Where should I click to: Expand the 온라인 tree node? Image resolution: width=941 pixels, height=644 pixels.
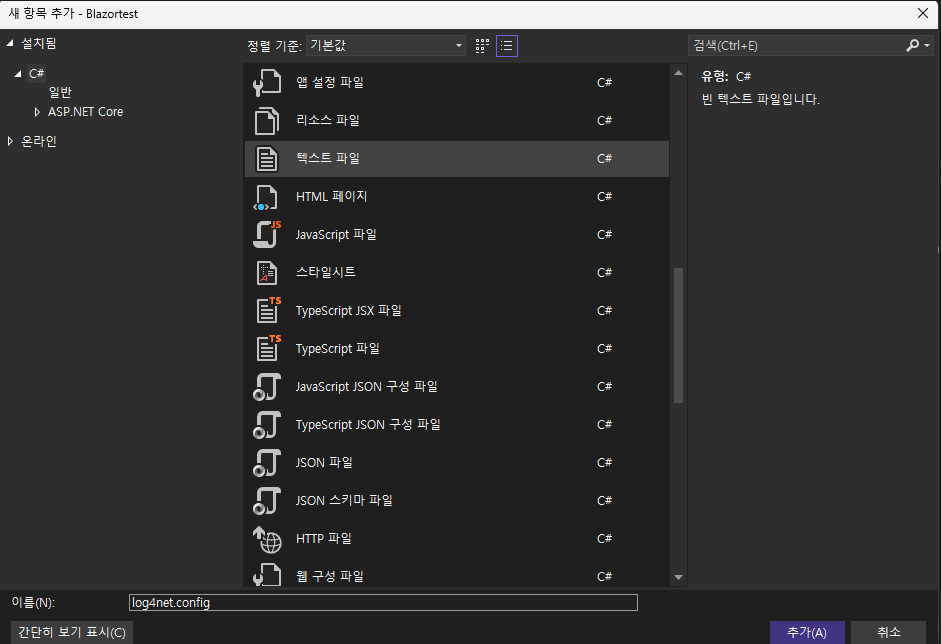coord(10,141)
